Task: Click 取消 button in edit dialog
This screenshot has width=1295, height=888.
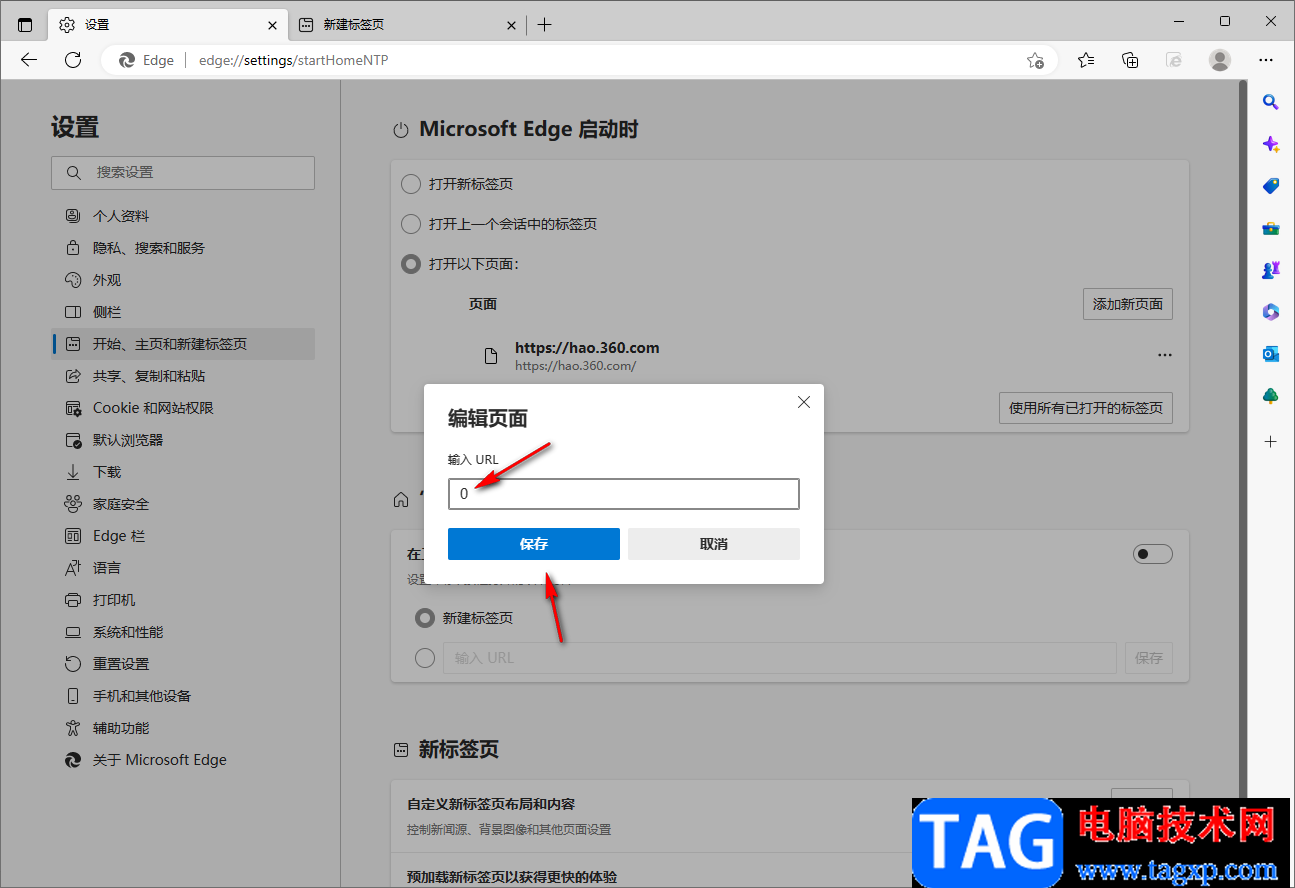Action: (714, 544)
